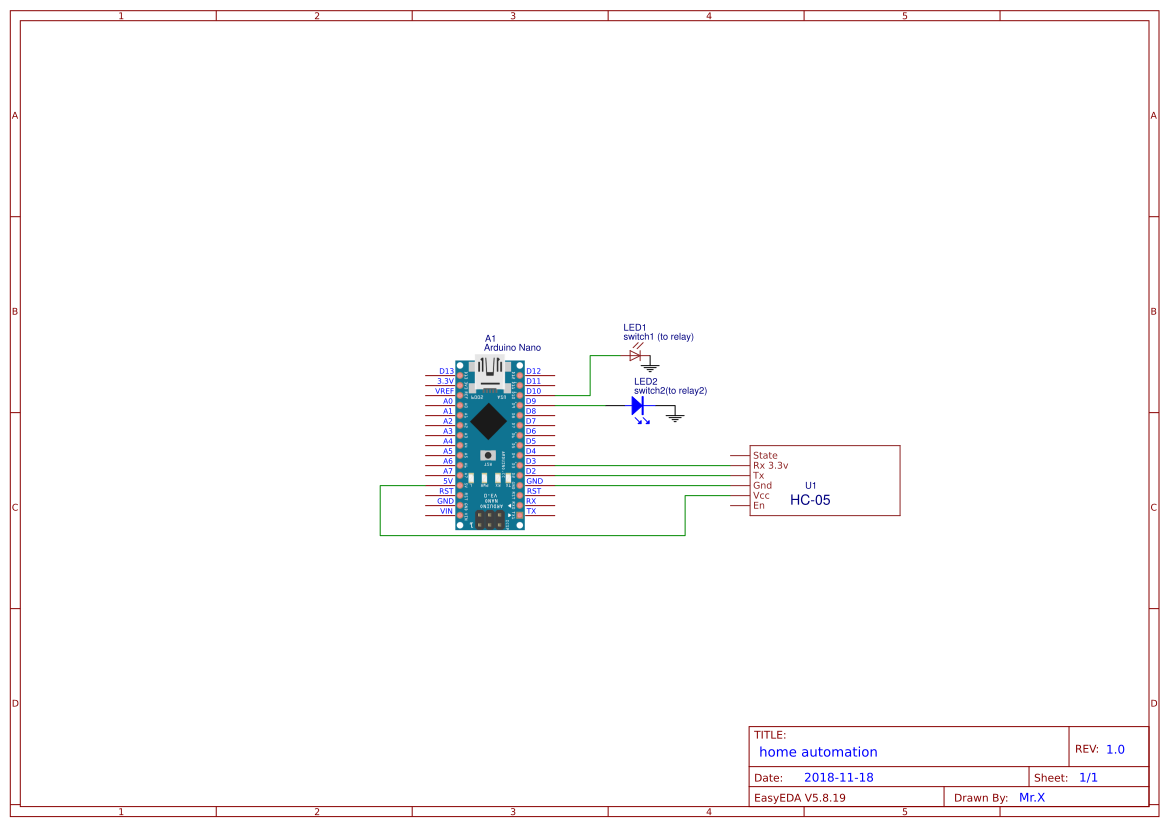Click the 'Rx 3.3v' pin on the HC-05
The width and height of the screenshot is (1169, 827).
770,465
